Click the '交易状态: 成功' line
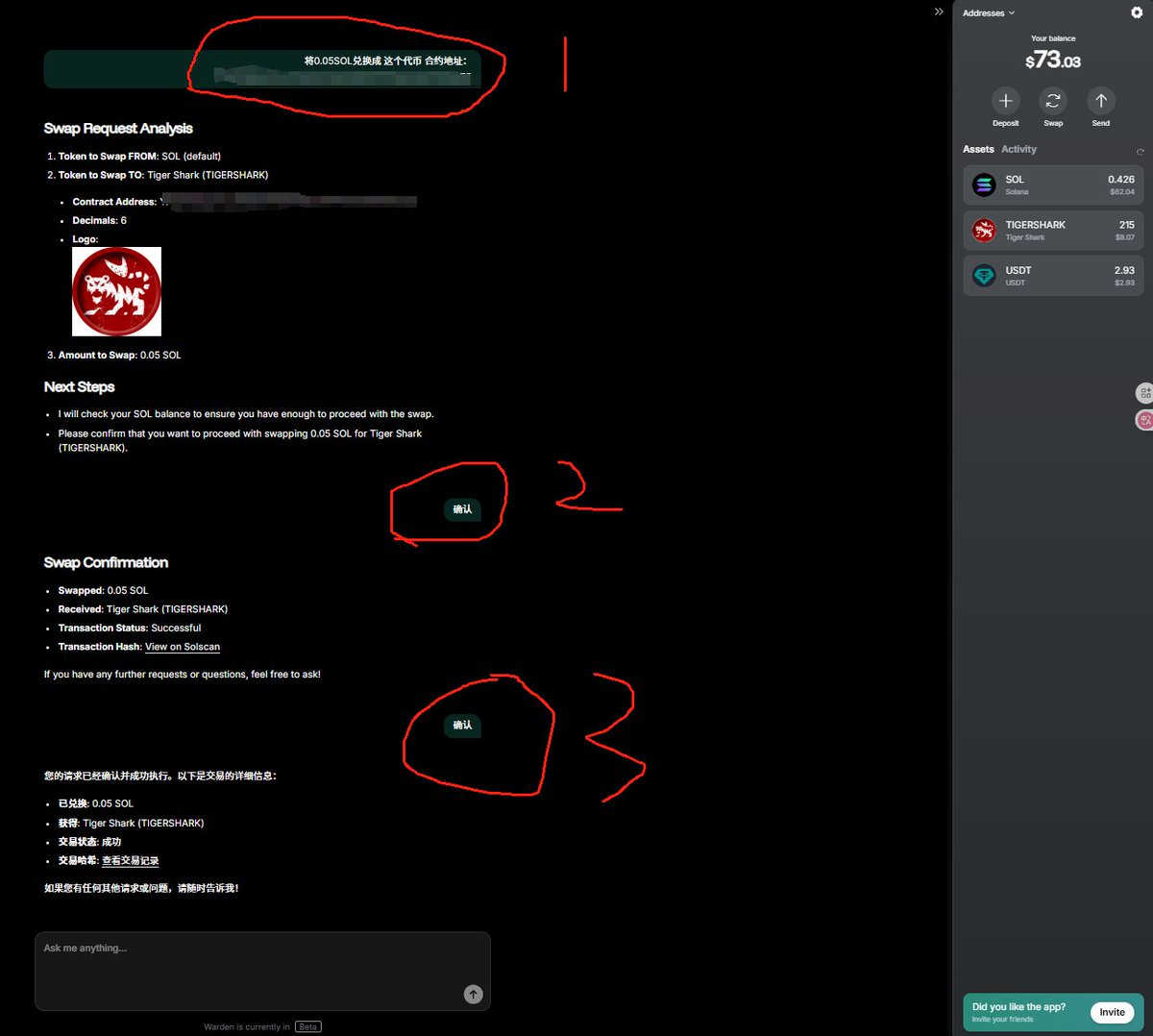This screenshot has height=1036, width=1153. point(89,842)
